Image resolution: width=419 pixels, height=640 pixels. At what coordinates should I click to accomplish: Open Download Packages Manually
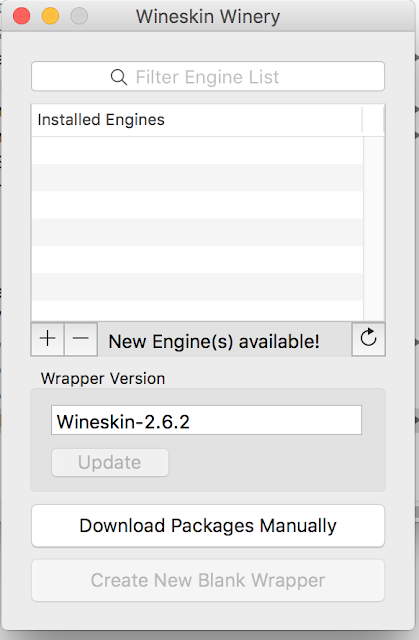(208, 526)
